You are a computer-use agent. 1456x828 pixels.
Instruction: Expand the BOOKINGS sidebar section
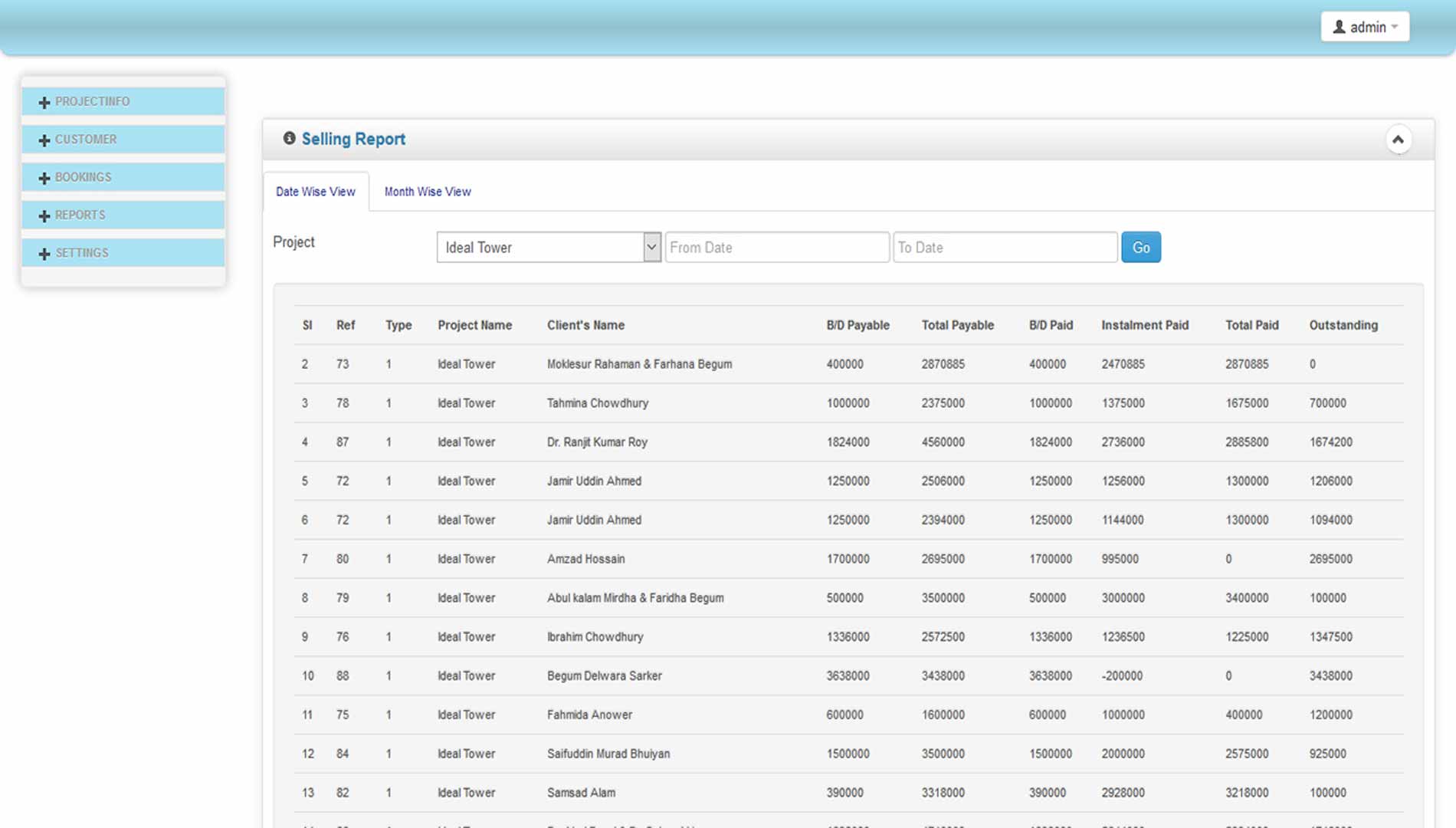pyautogui.click(x=123, y=177)
